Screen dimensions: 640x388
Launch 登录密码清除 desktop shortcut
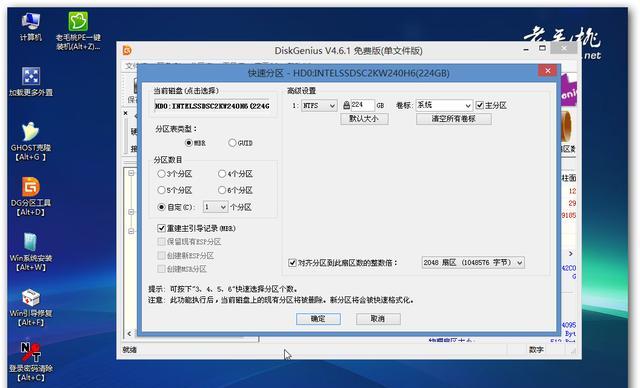pyautogui.click(x=31, y=362)
